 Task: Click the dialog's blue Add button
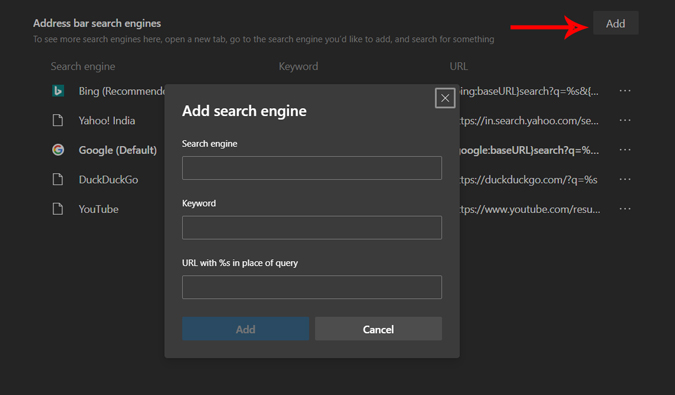click(245, 329)
